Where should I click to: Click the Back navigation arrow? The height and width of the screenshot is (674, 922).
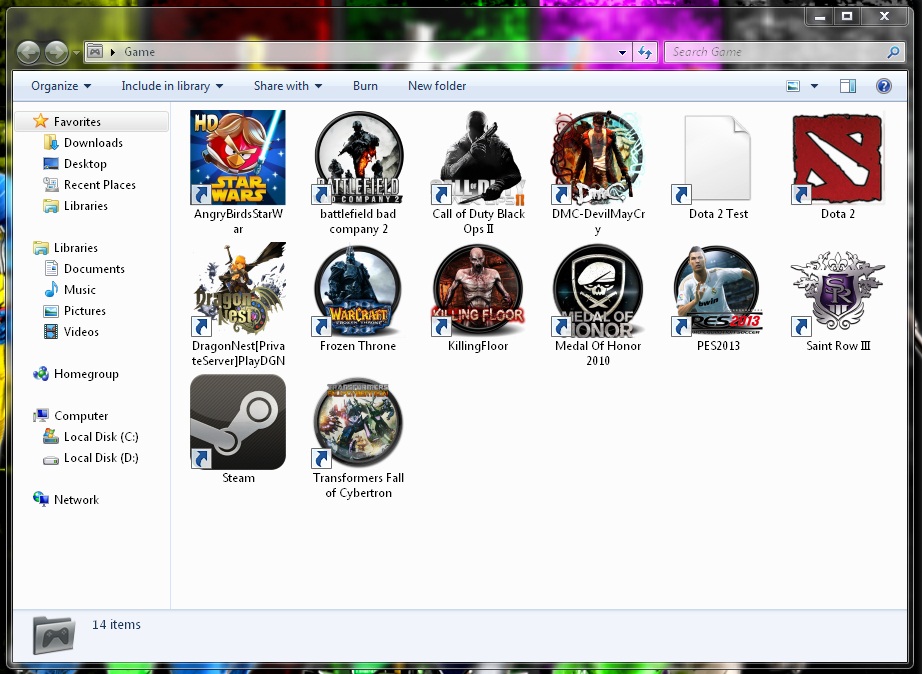coord(28,52)
